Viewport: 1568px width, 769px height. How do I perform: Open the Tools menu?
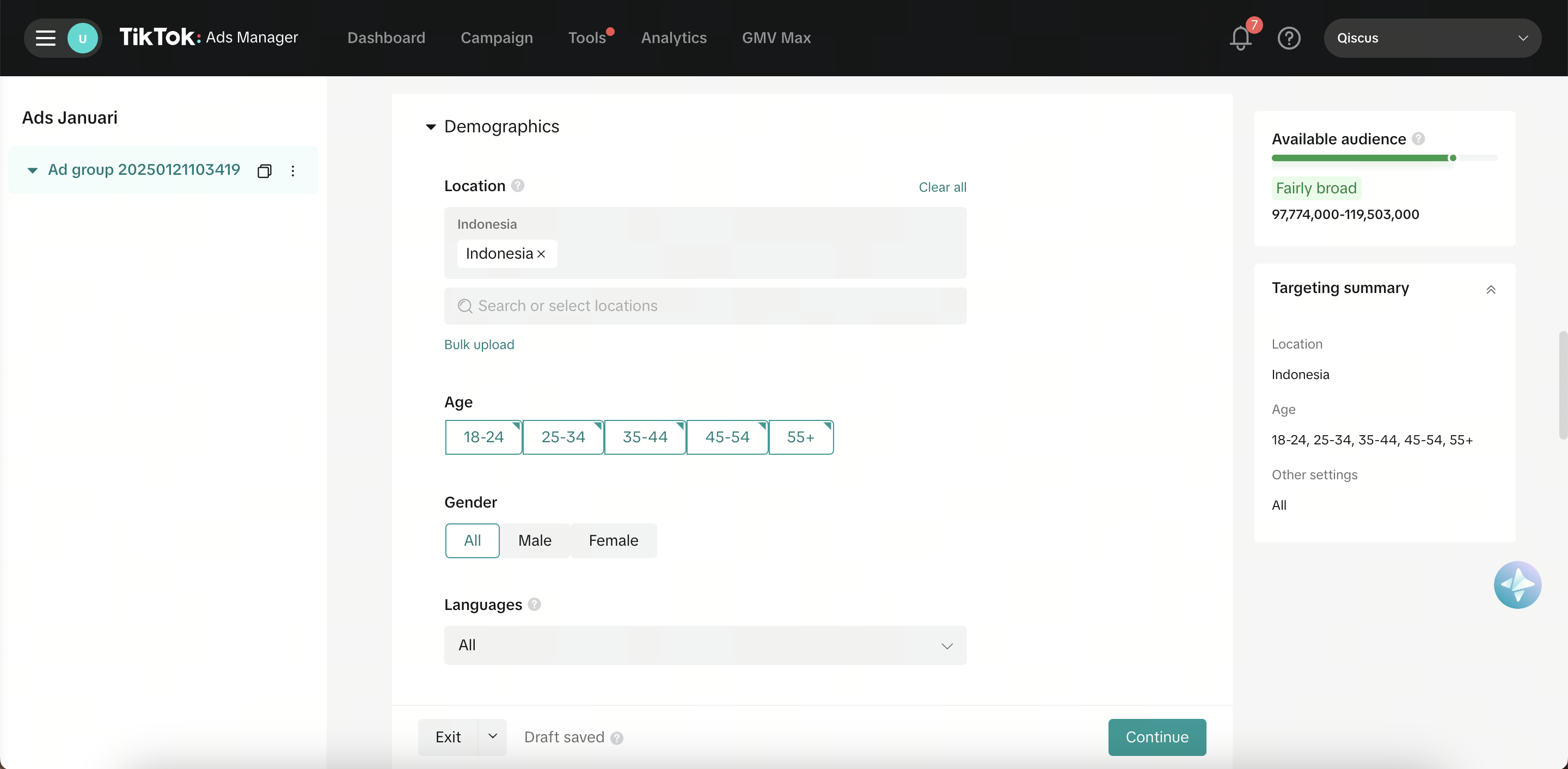587,38
